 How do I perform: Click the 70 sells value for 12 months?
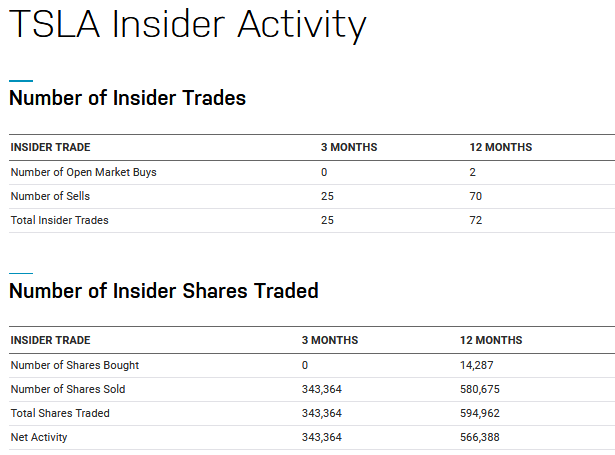[x=476, y=196]
